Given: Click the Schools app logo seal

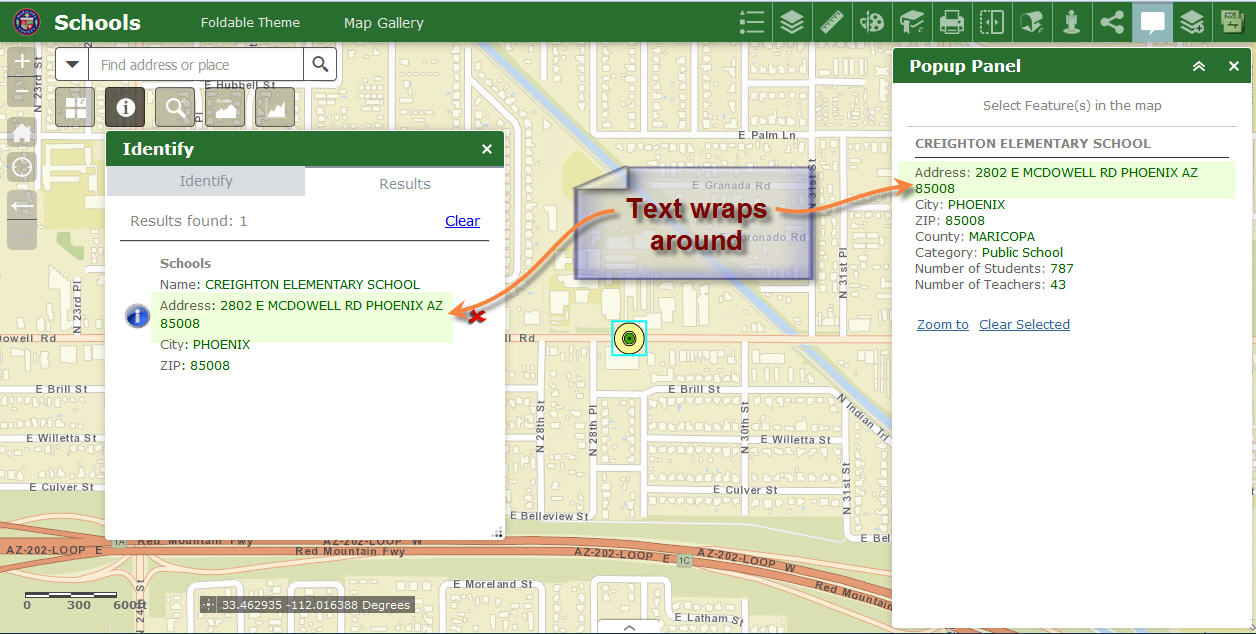Looking at the screenshot, I should [27, 22].
